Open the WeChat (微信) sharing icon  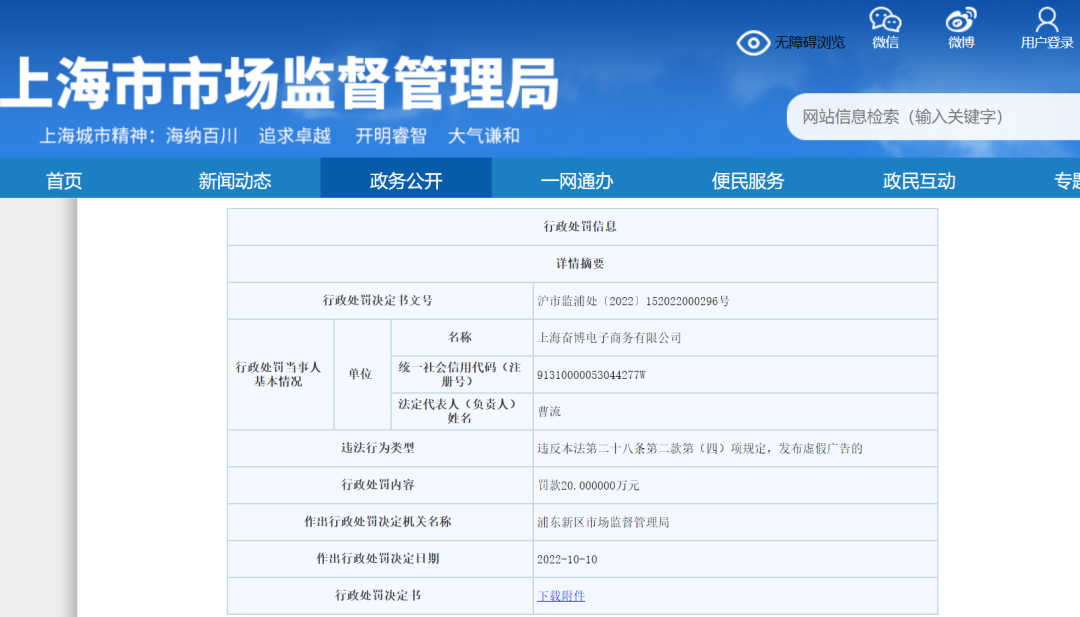point(886,28)
